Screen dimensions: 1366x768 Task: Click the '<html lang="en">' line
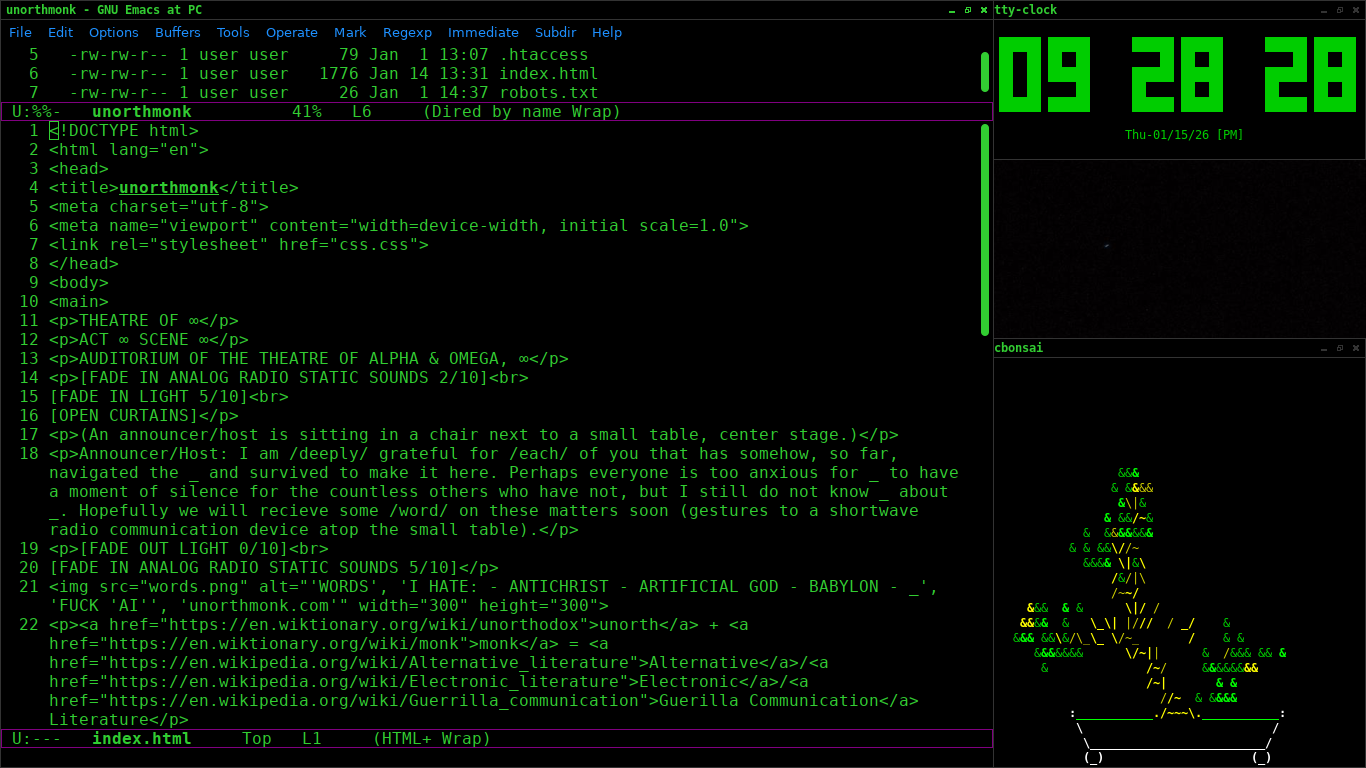[129, 150]
